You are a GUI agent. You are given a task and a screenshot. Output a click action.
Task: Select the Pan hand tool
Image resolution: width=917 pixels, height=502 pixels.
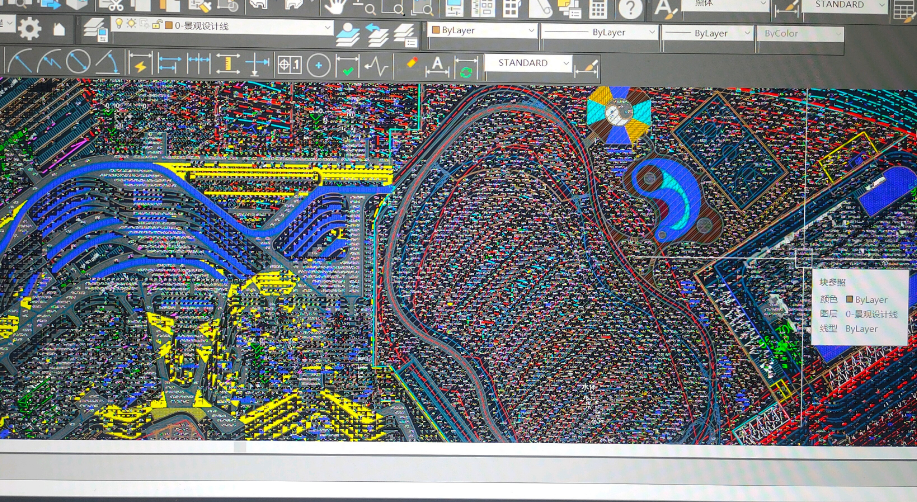coord(336,7)
